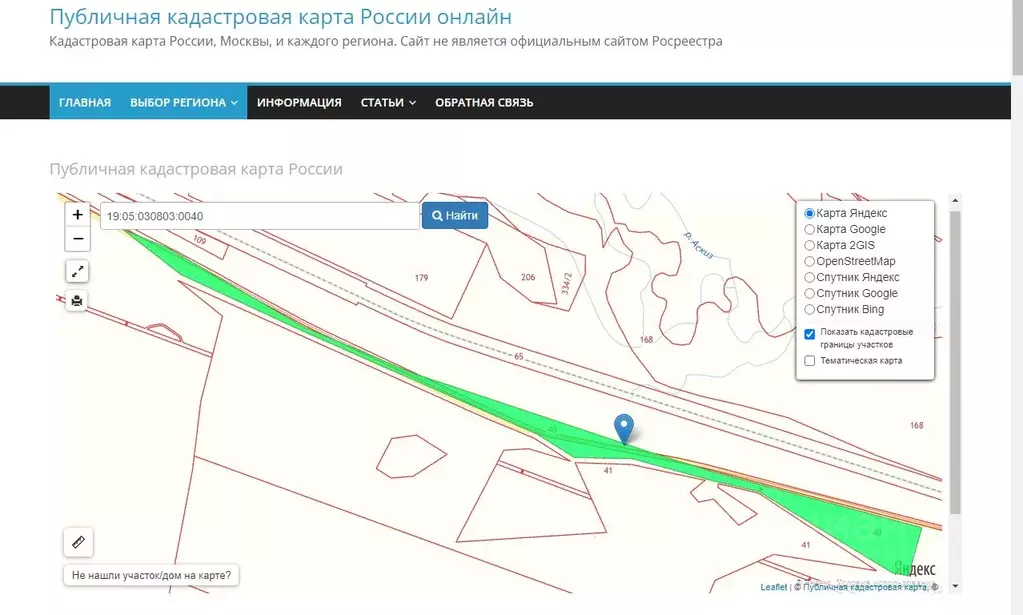1023x615 pixels.
Task: Click the р. Аскиз river label
Action: (698, 245)
